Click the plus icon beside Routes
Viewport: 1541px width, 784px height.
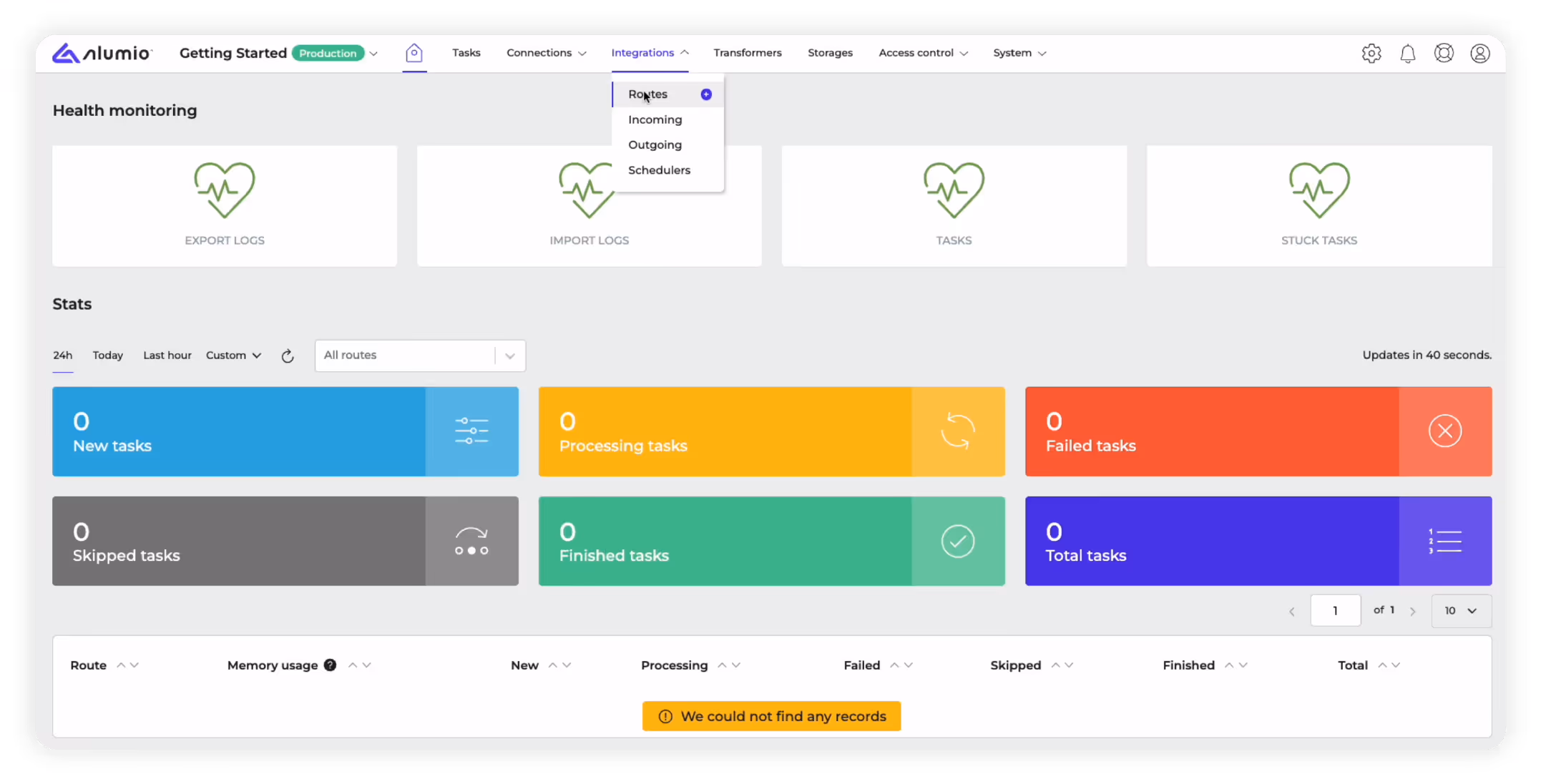tap(706, 94)
